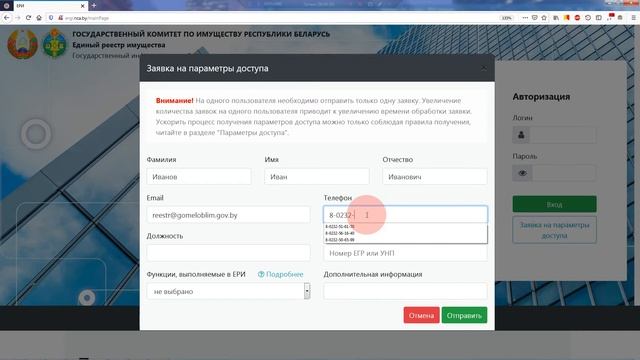Close the ЕРИ browser tab
This screenshot has width=640, height=360.
[82, 6]
